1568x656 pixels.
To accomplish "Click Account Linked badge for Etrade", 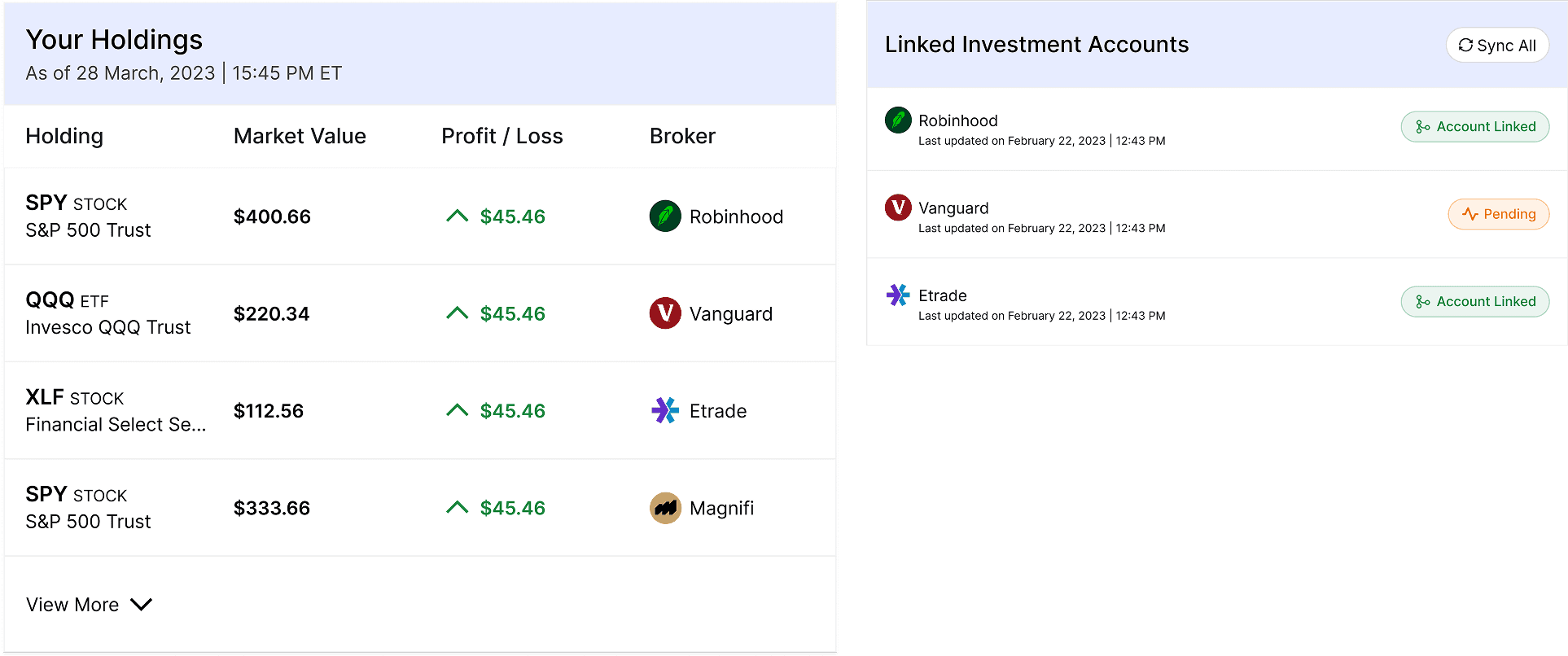I will pos(1475,302).
